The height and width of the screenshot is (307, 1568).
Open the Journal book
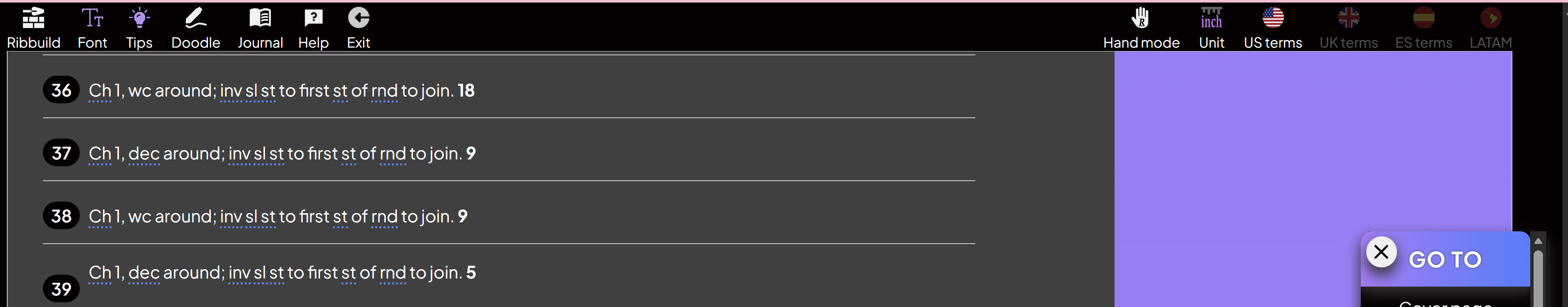[260, 27]
